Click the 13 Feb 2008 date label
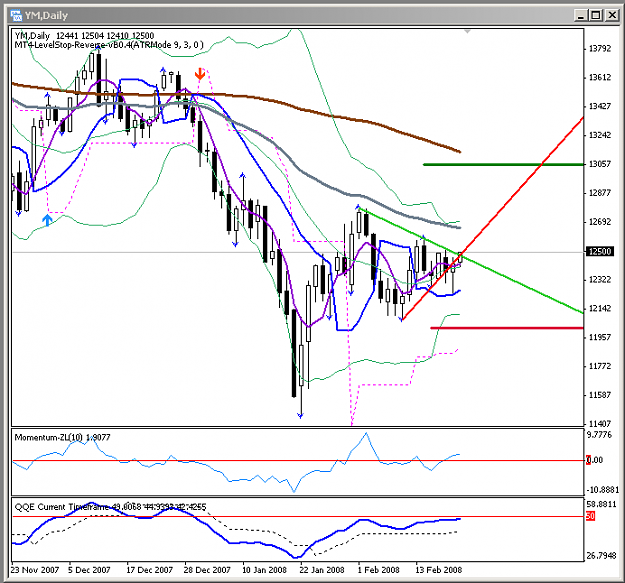The height and width of the screenshot is (583, 625). 438,570
